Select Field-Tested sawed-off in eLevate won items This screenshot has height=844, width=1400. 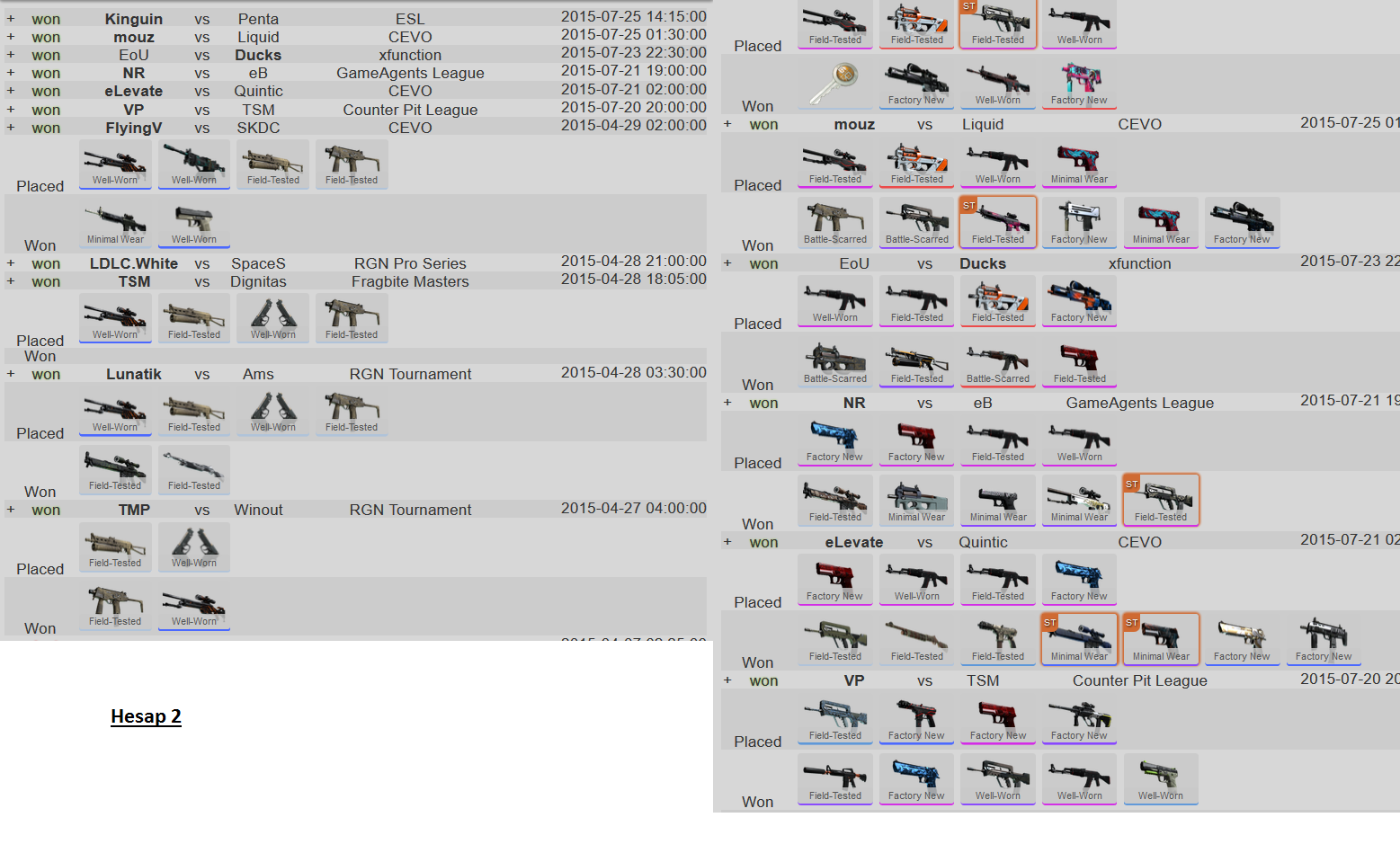coord(916,640)
